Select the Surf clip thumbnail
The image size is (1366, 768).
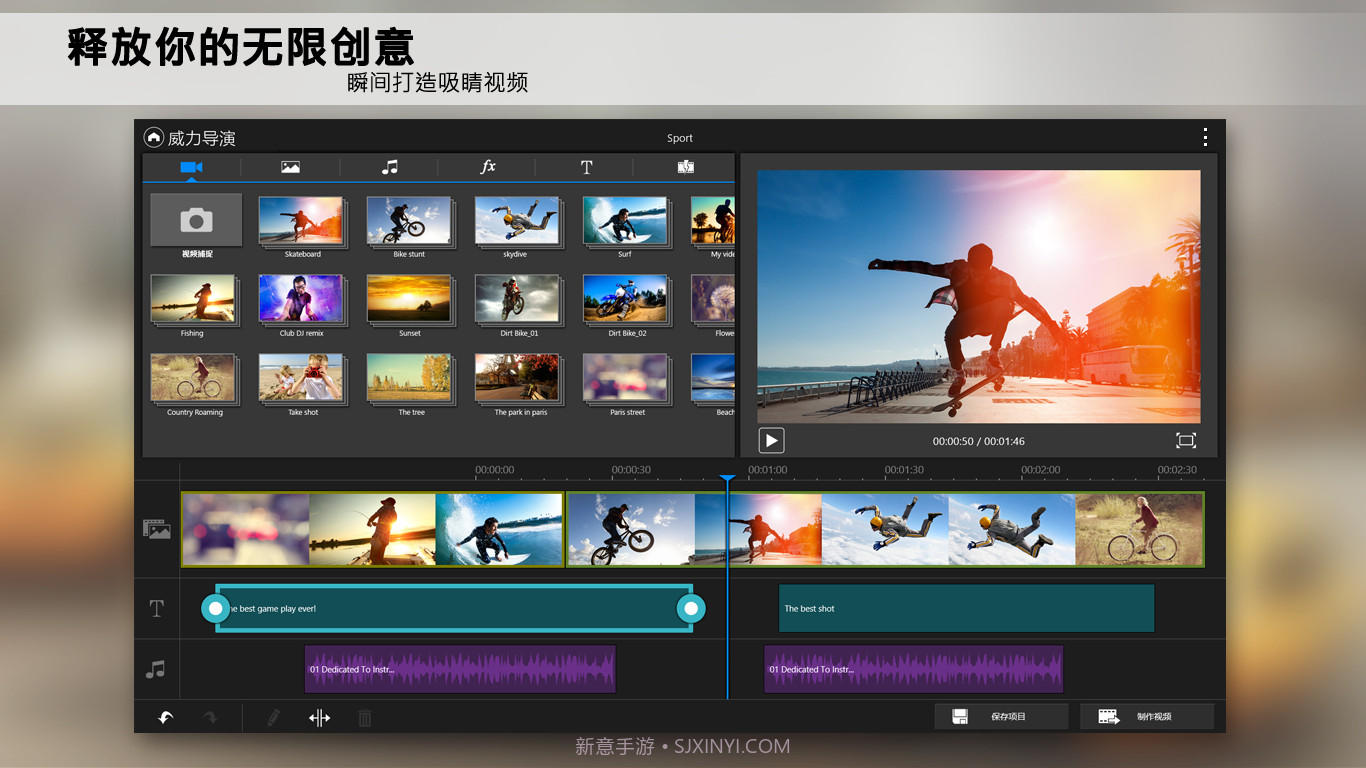pos(626,220)
